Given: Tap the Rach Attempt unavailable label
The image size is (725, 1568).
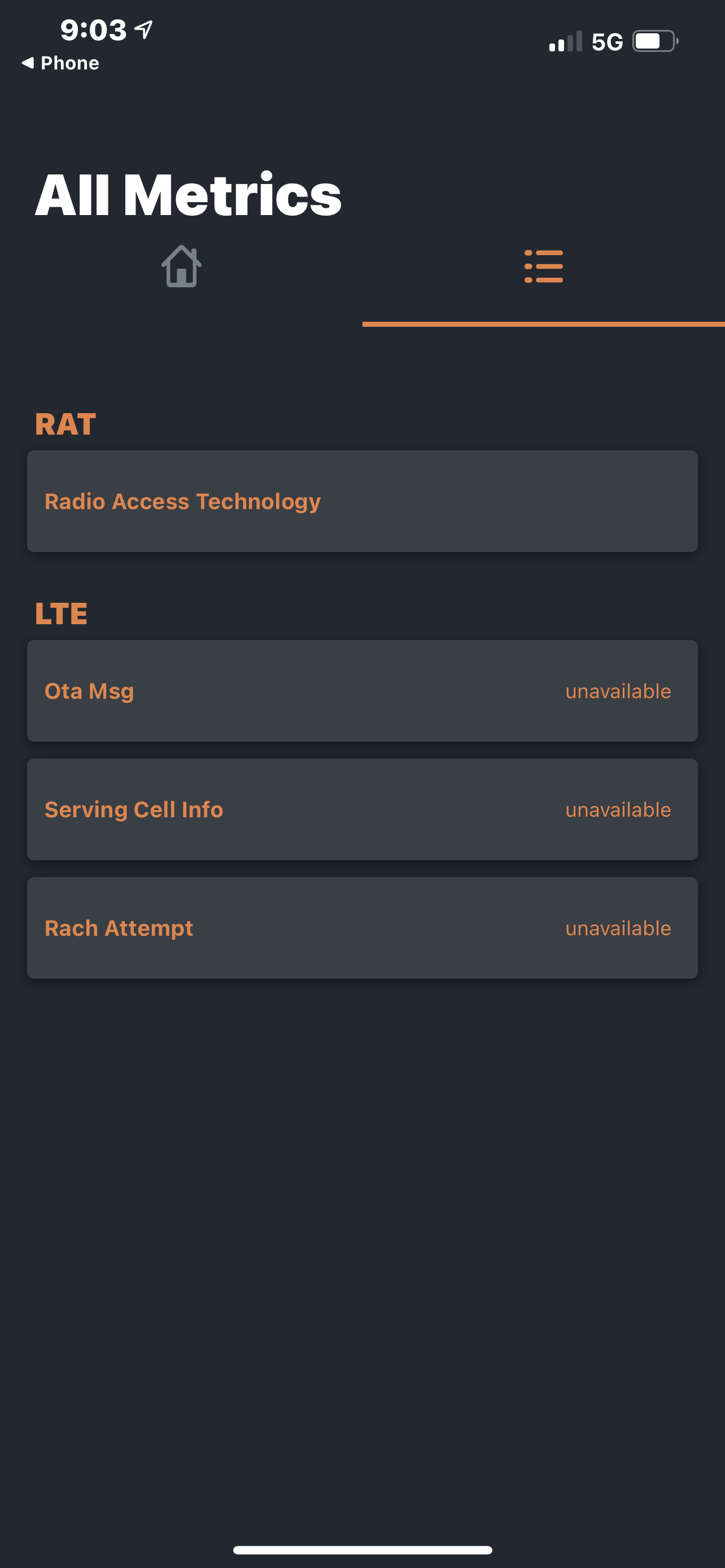Looking at the screenshot, I should click(617, 928).
